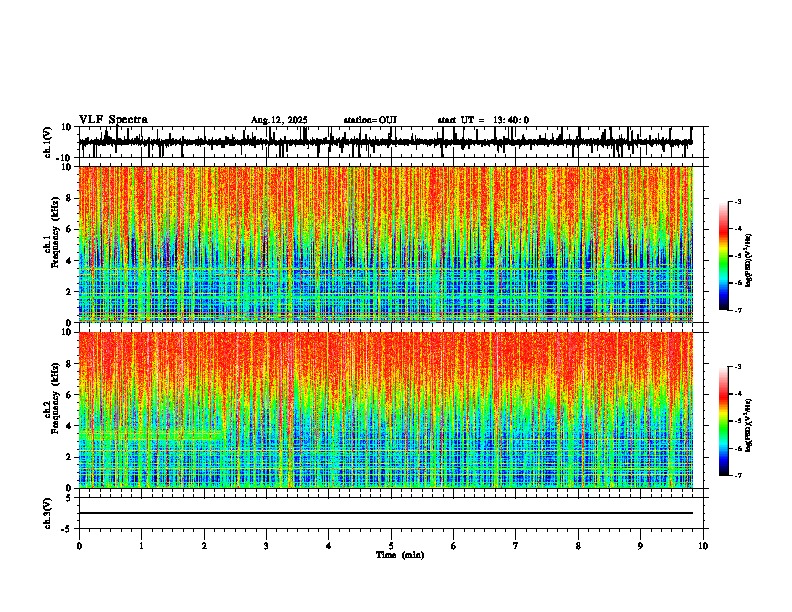Click time axis tick label "1"
This screenshot has height=612, width=792.
coord(141,546)
